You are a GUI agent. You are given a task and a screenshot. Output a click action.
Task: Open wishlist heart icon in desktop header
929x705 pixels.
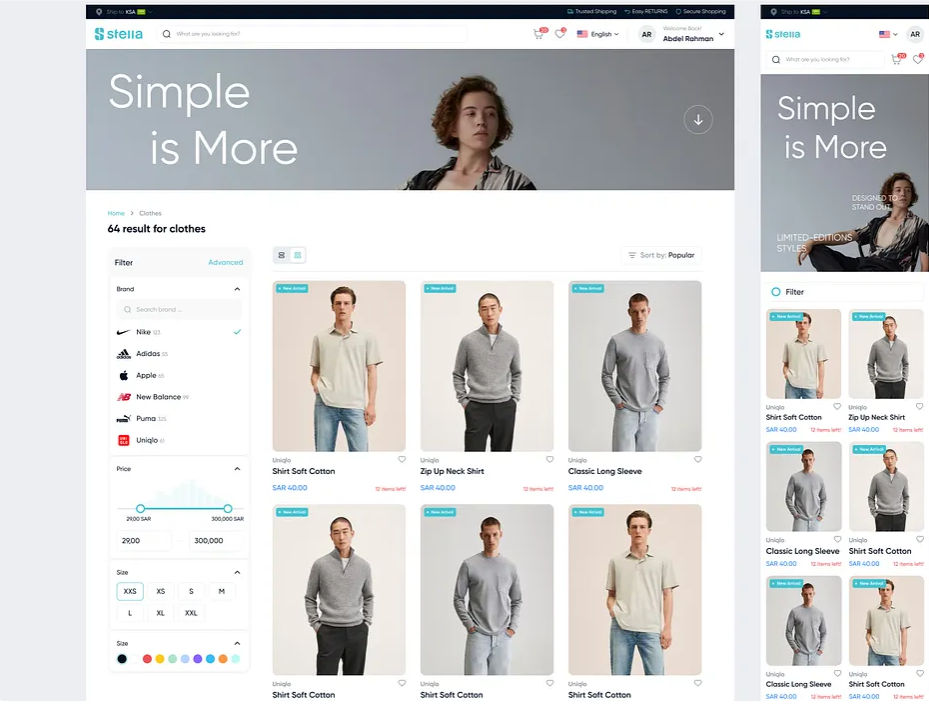click(x=560, y=34)
